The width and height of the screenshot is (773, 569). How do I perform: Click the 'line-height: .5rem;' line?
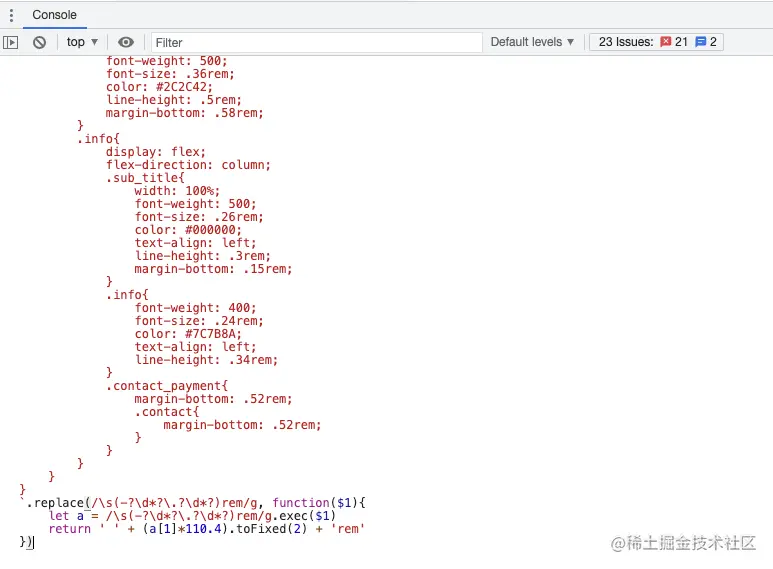(x=174, y=100)
